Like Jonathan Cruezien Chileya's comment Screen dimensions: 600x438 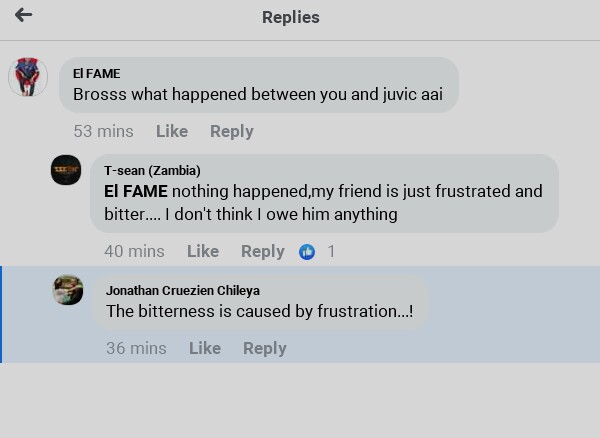point(205,348)
